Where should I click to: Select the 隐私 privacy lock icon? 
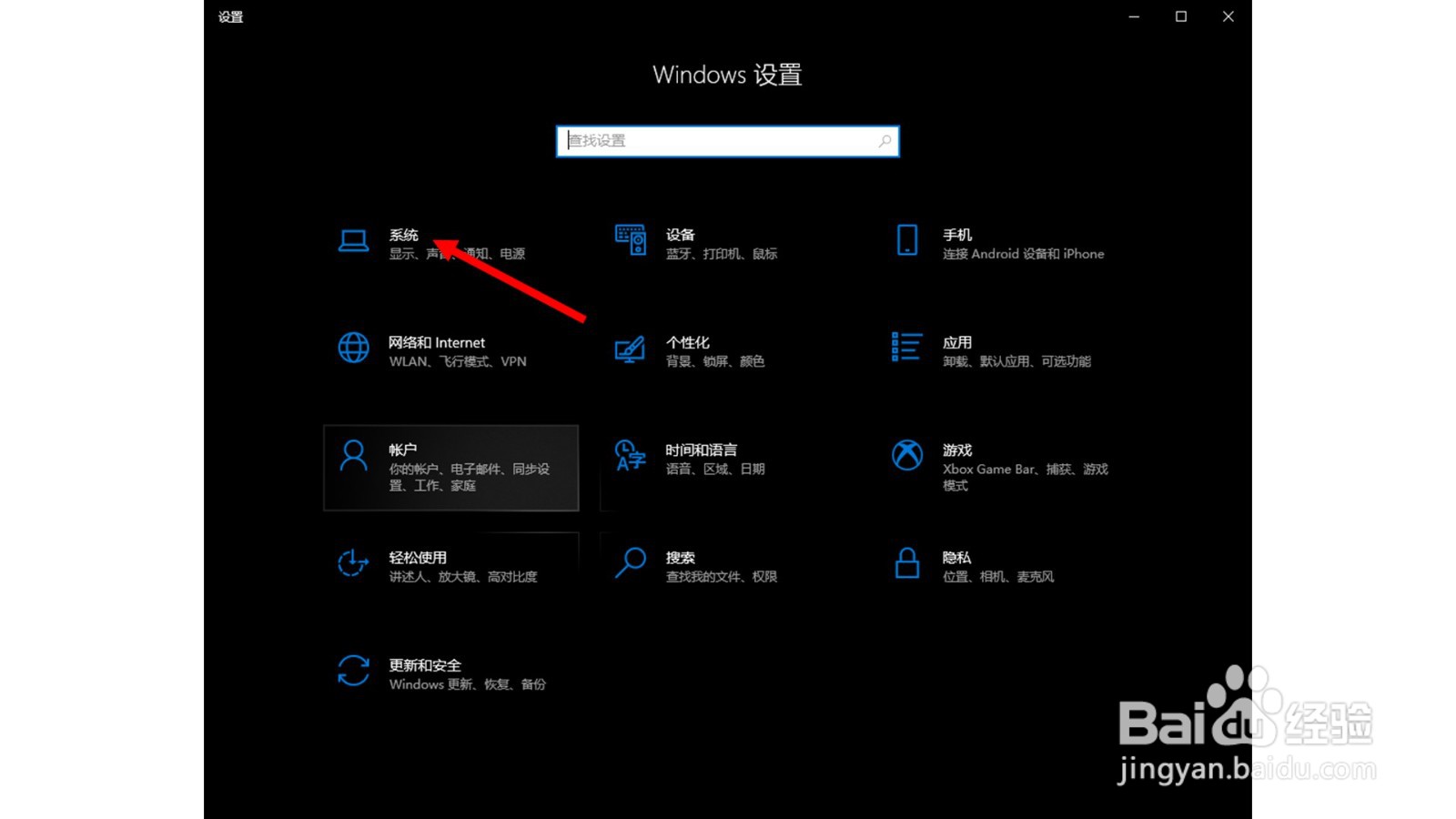coord(907,563)
